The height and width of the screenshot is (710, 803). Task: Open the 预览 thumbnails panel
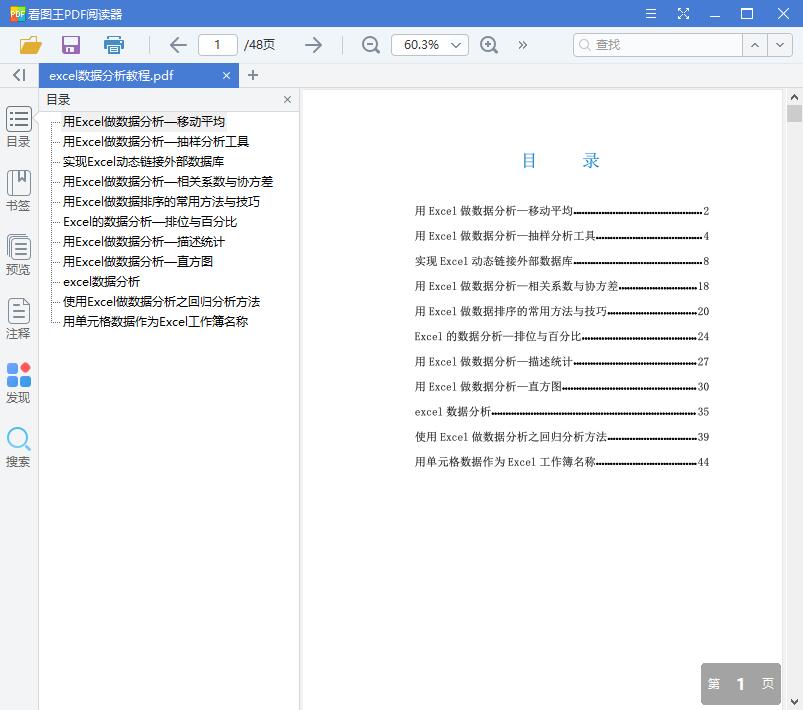tap(18, 255)
